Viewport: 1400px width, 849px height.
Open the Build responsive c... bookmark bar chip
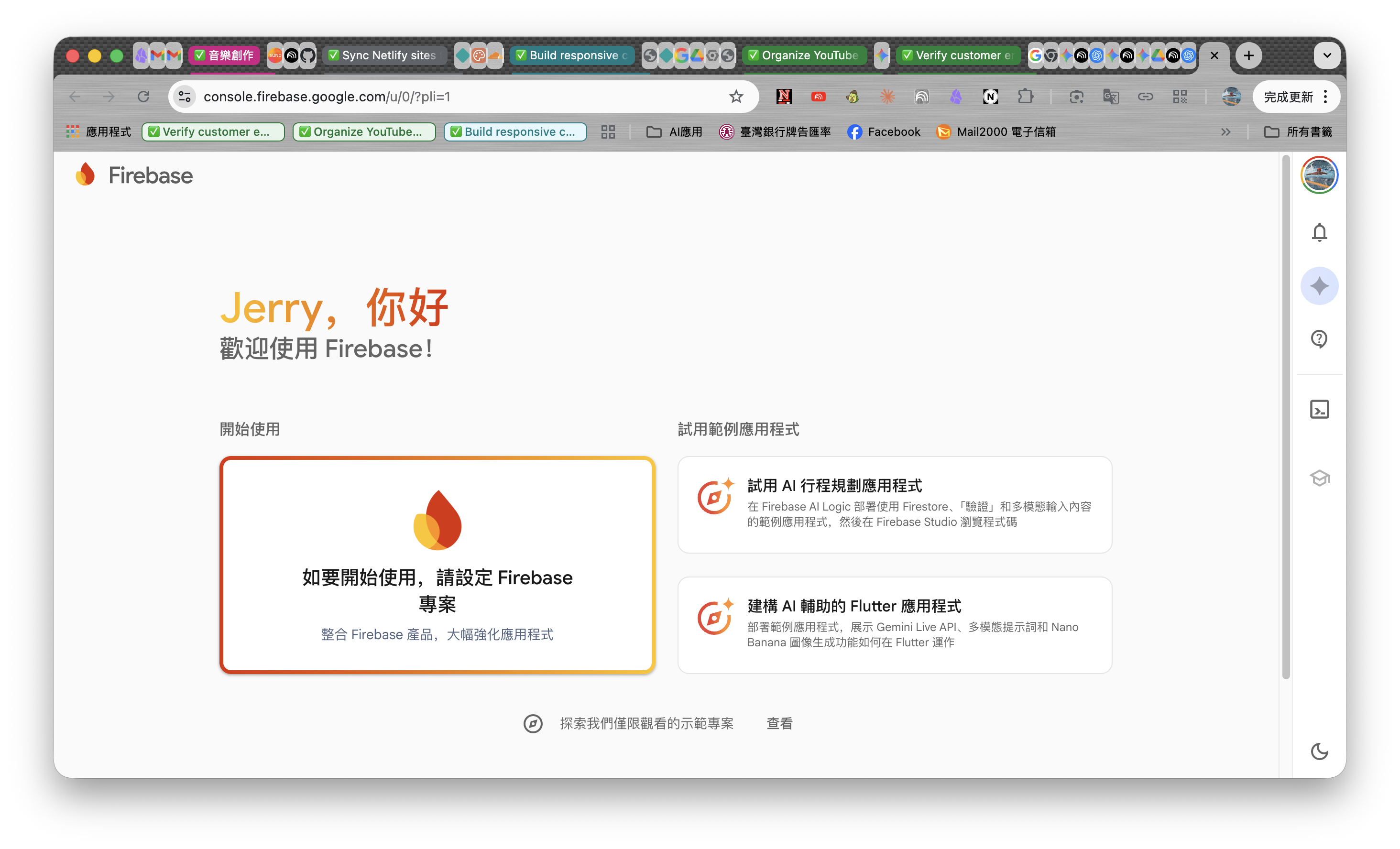point(515,132)
